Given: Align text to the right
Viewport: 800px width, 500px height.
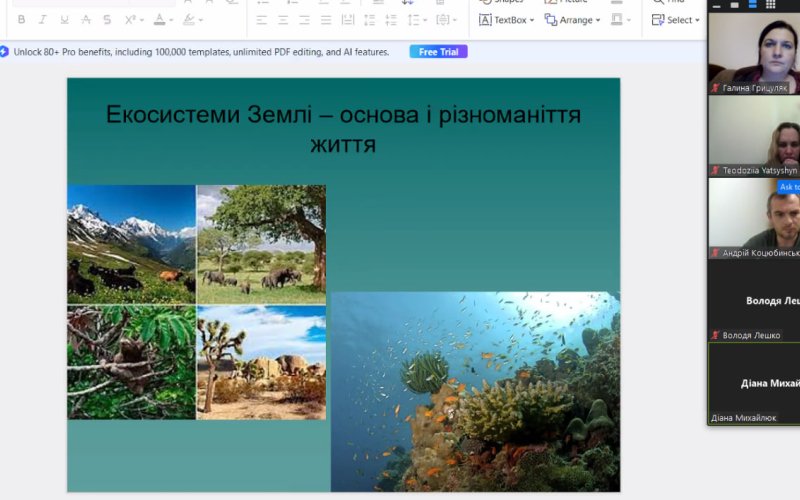Looking at the screenshot, I should (x=305, y=20).
